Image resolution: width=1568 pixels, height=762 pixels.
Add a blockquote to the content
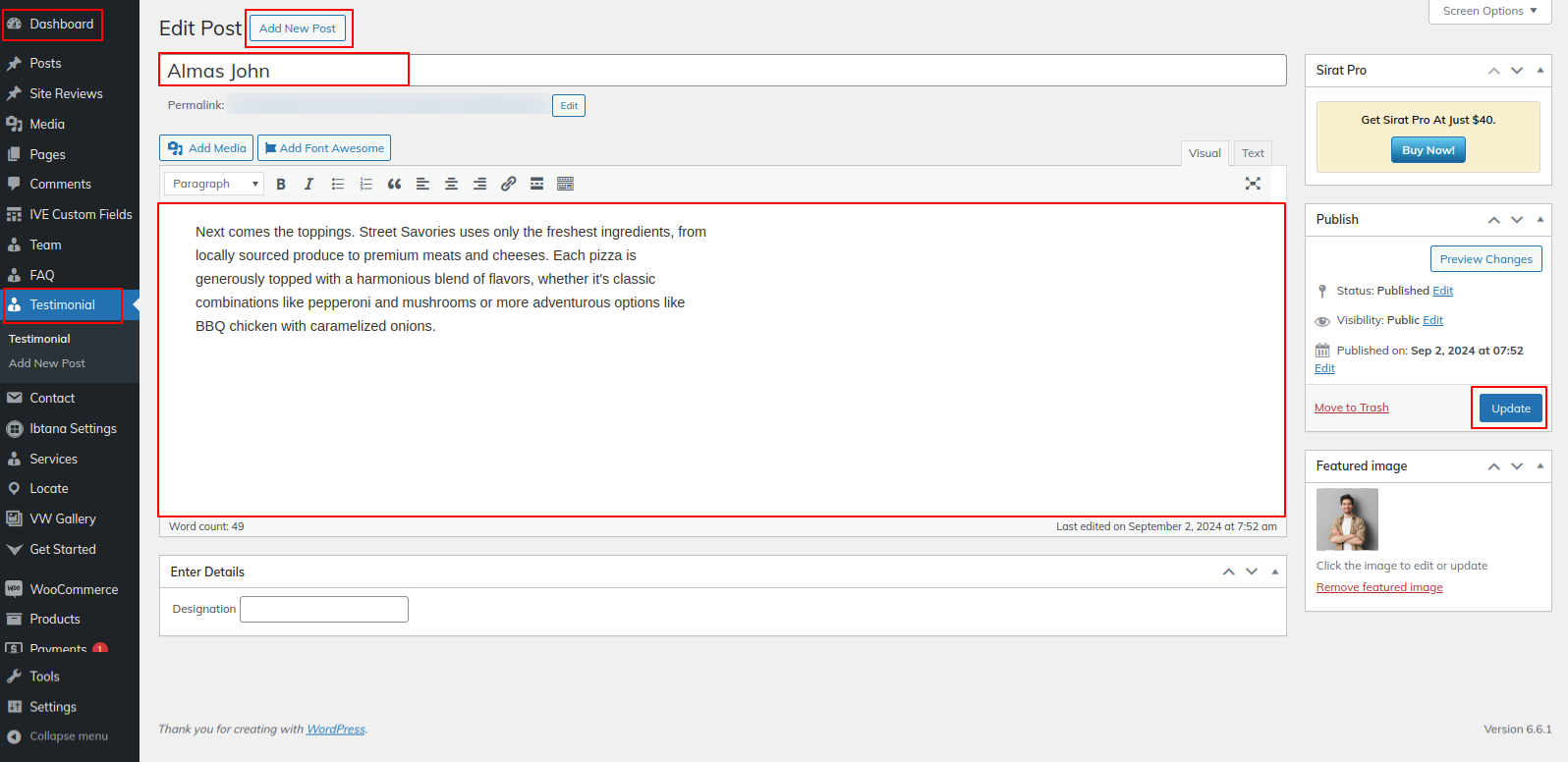[394, 184]
